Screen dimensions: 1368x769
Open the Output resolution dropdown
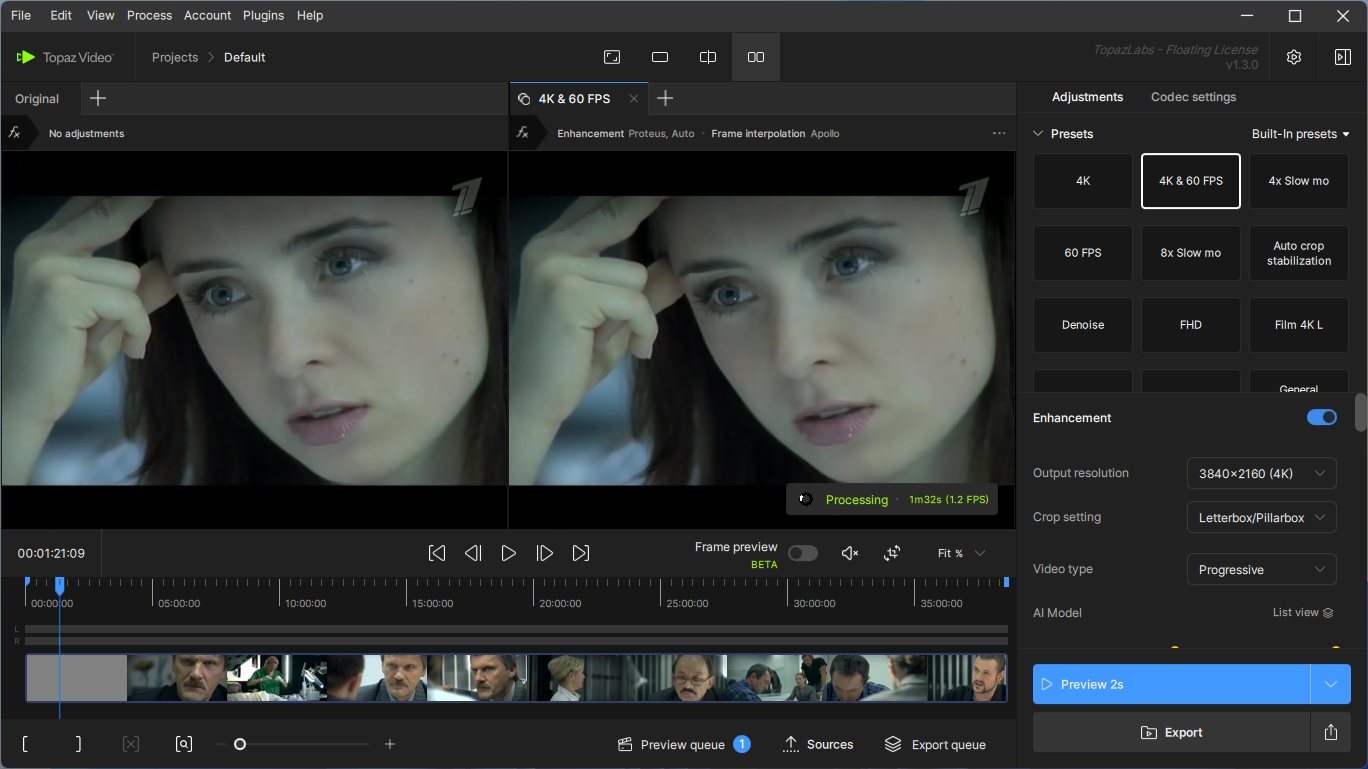[x=1261, y=473]
